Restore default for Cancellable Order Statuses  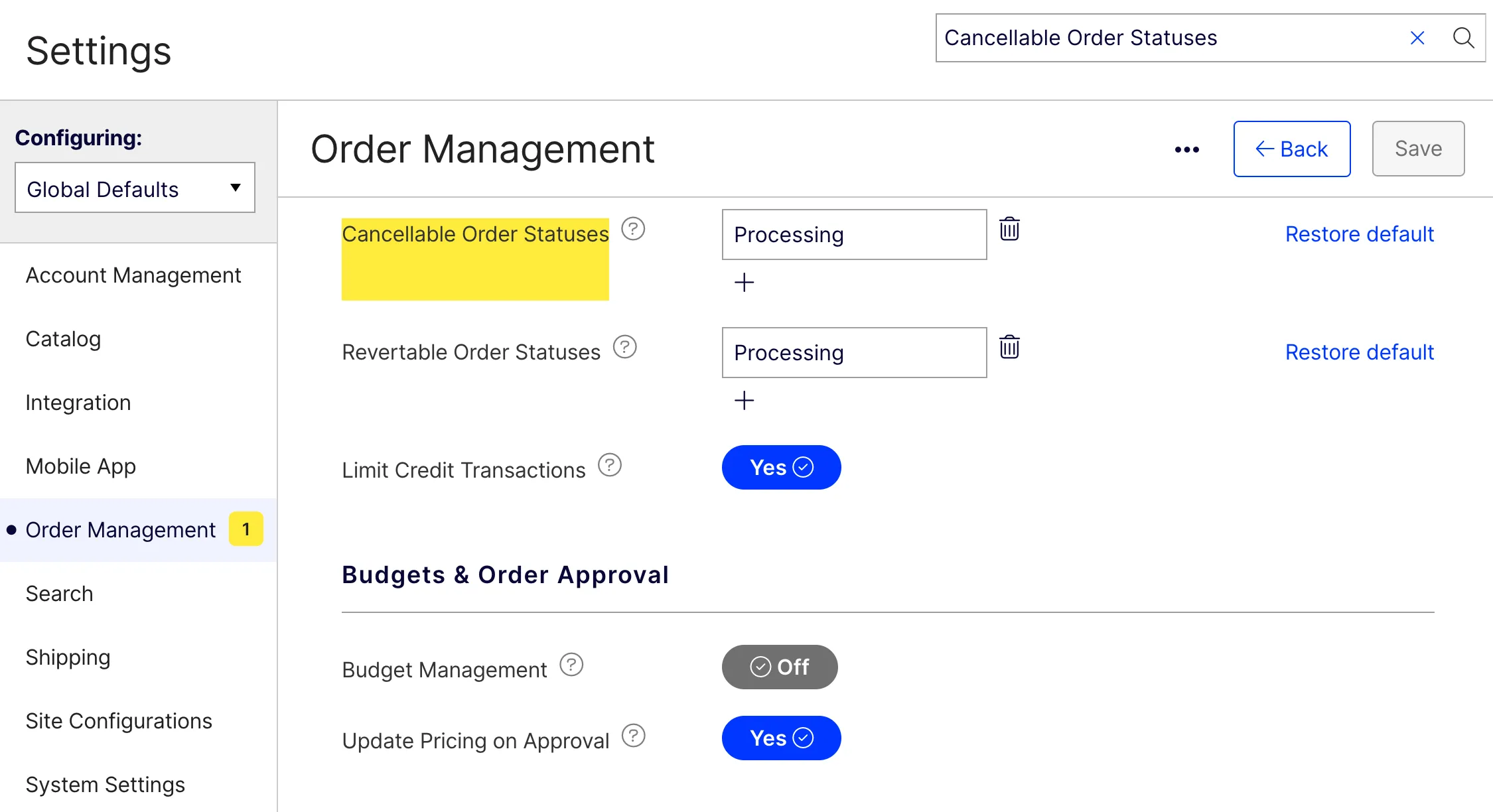click(1360, 234)
